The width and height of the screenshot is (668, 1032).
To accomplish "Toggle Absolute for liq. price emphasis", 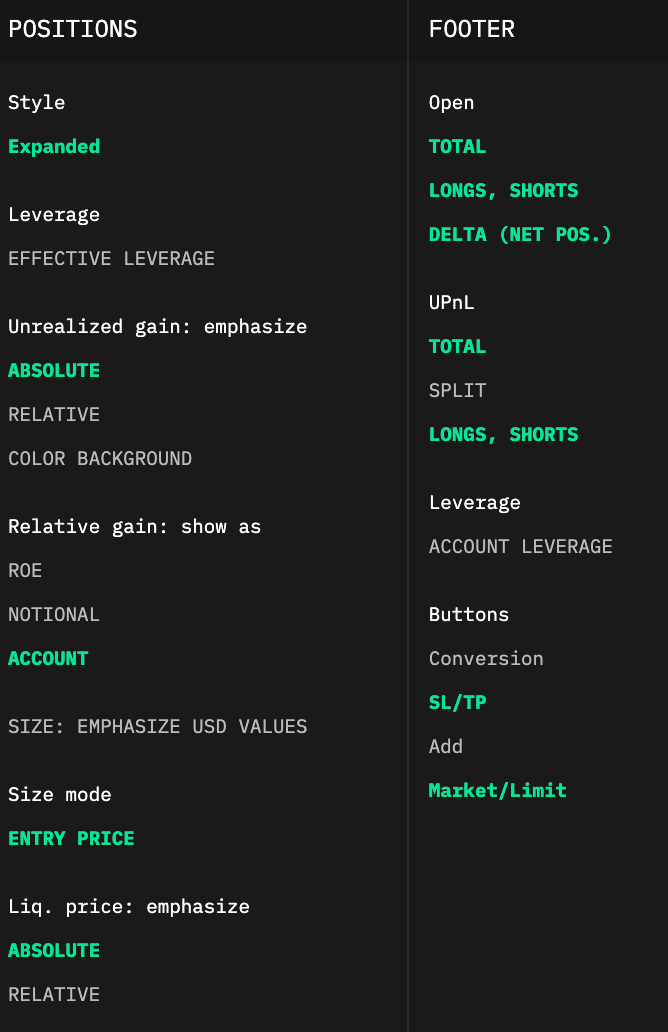I will click(54, 951).
